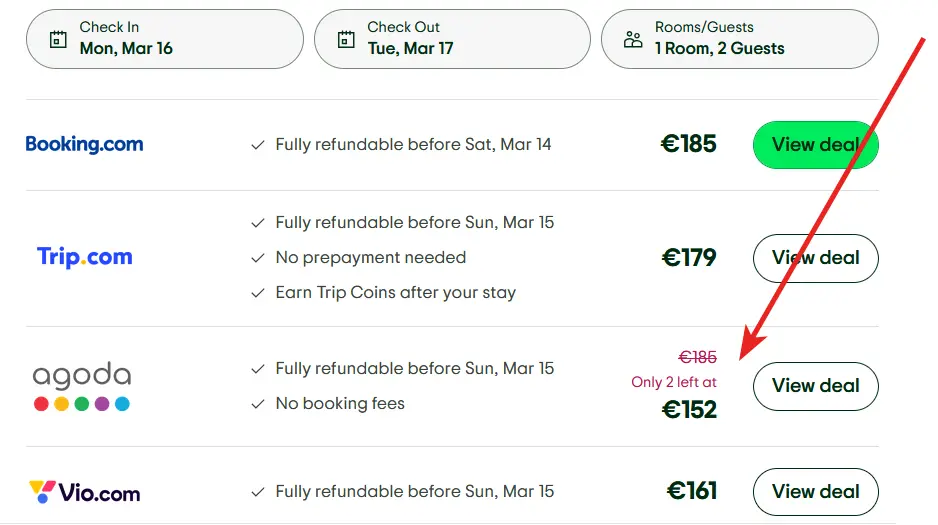Screen dimensions: 938x525
Task: Click the Booking.com logo
Action: click(84, 144)
